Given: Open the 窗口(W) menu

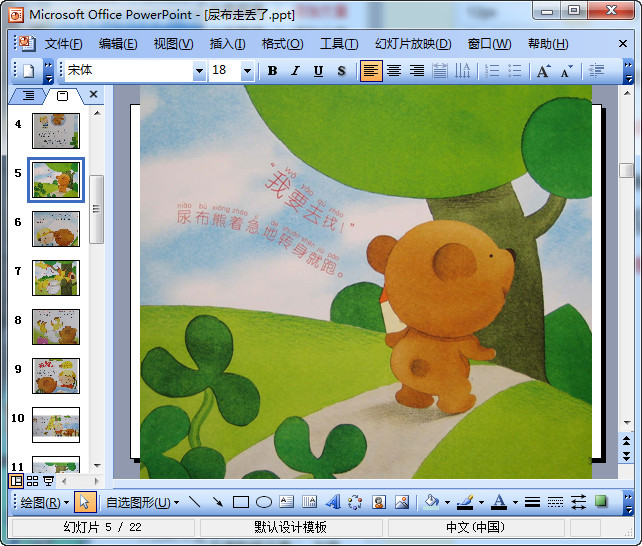Looking at the screenshot, I should [x=490, y=44].
